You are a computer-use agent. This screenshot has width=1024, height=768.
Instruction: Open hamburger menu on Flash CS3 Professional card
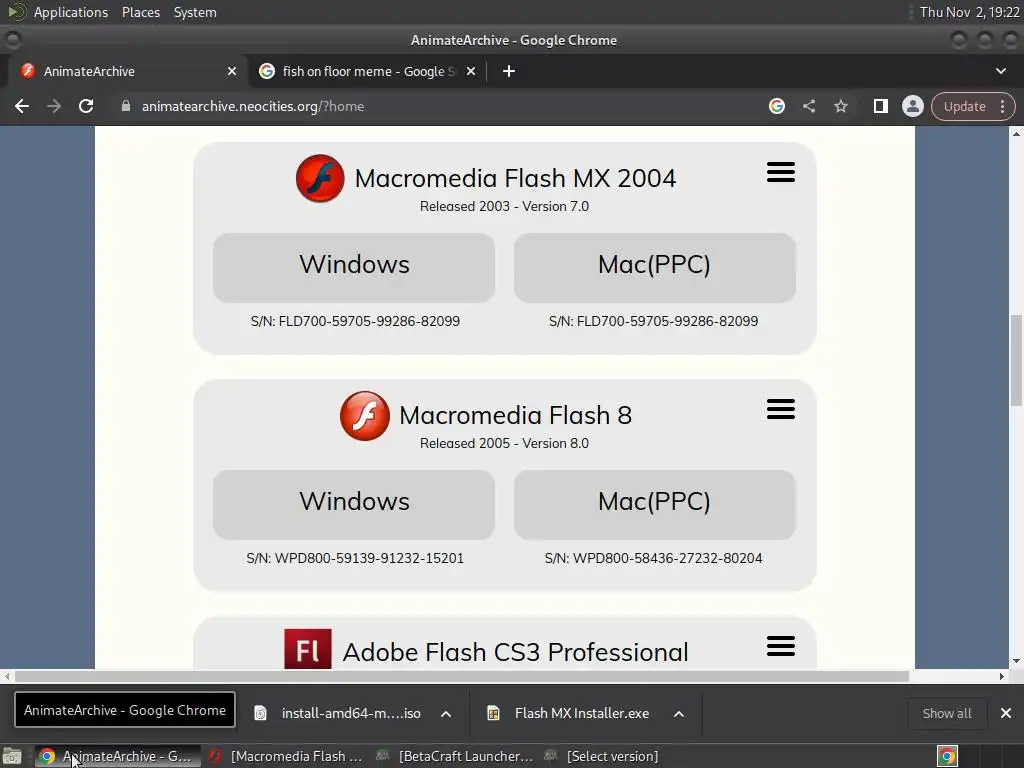point(780,647)
